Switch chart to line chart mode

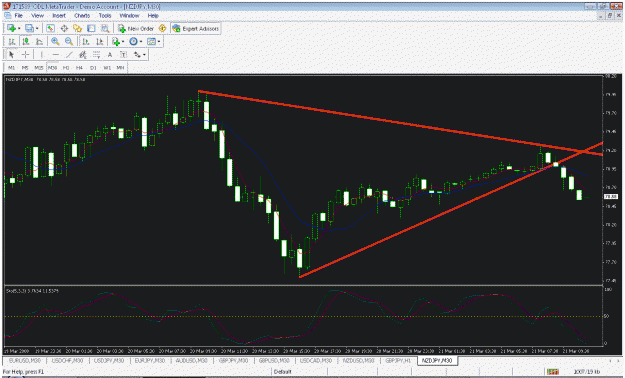click(x=39, y=41)
